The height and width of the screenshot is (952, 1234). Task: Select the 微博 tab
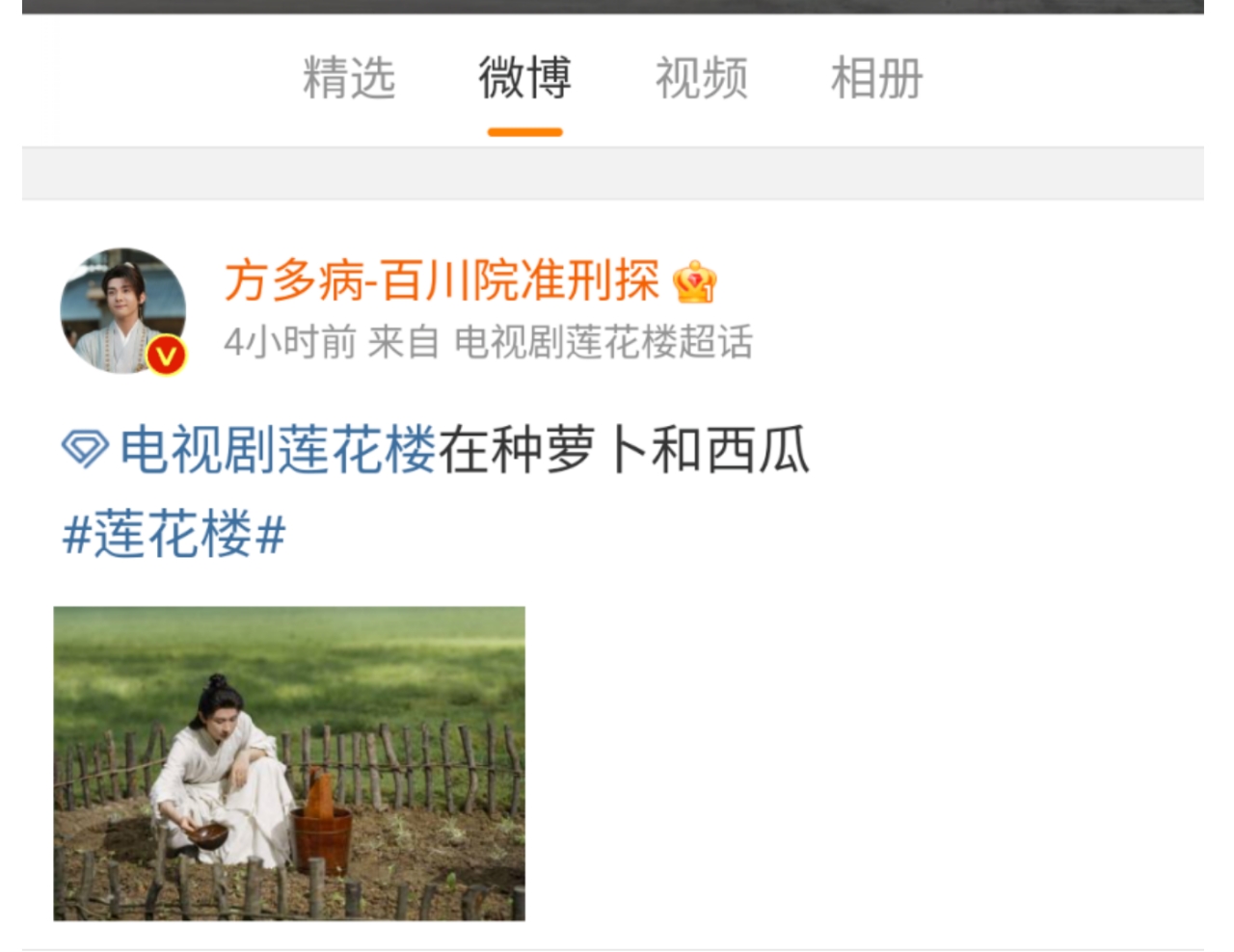[x=525, y=78]
